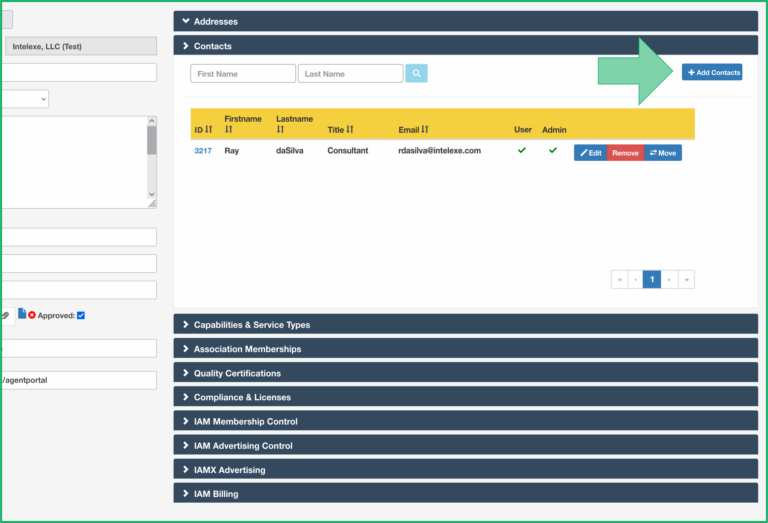
Task: Expand IAM Advertising Control section
Action: click(x=465, y=446)
